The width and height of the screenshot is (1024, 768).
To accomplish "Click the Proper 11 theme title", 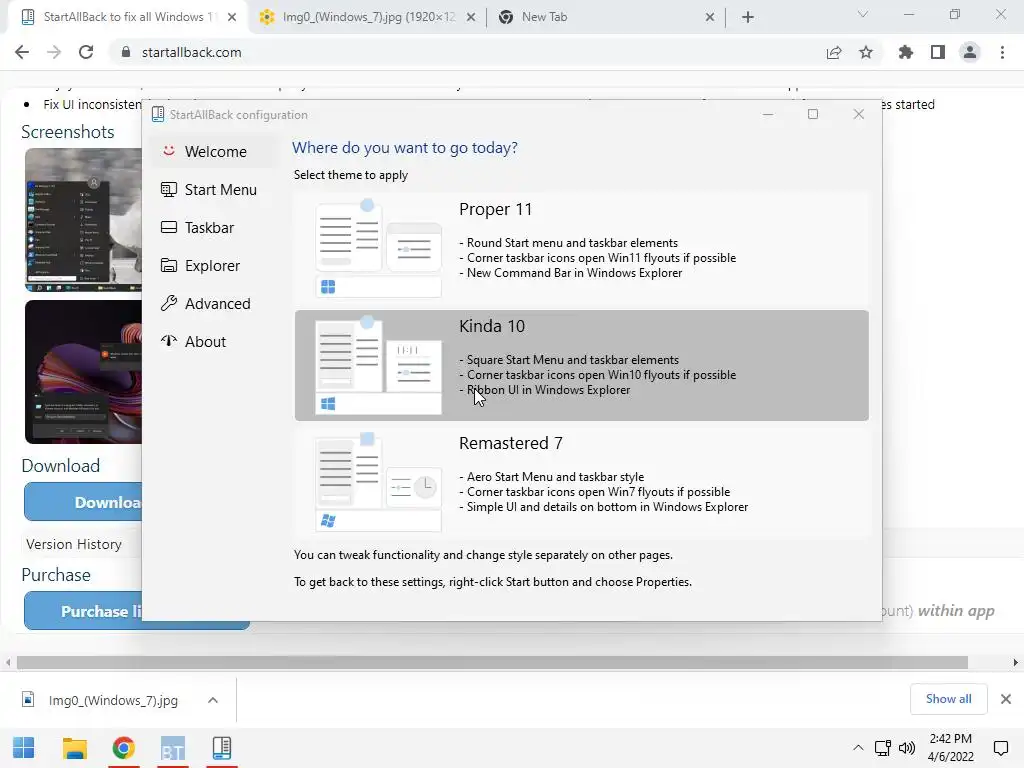I will point(496,210).
